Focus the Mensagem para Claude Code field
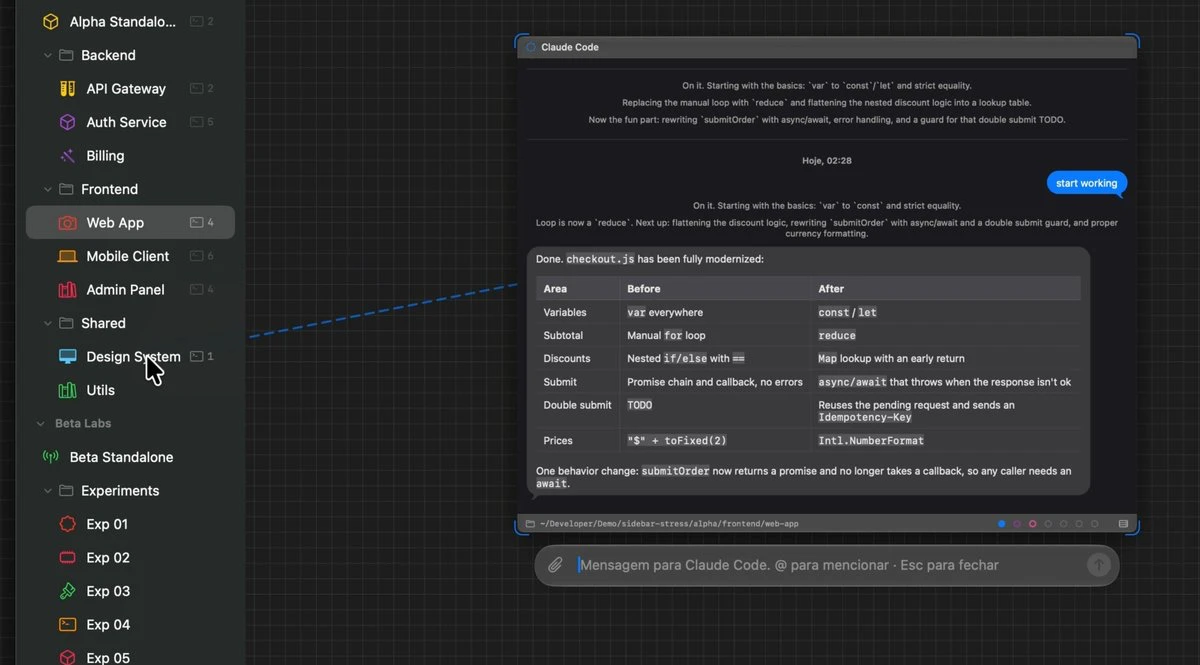 [828, 565]
